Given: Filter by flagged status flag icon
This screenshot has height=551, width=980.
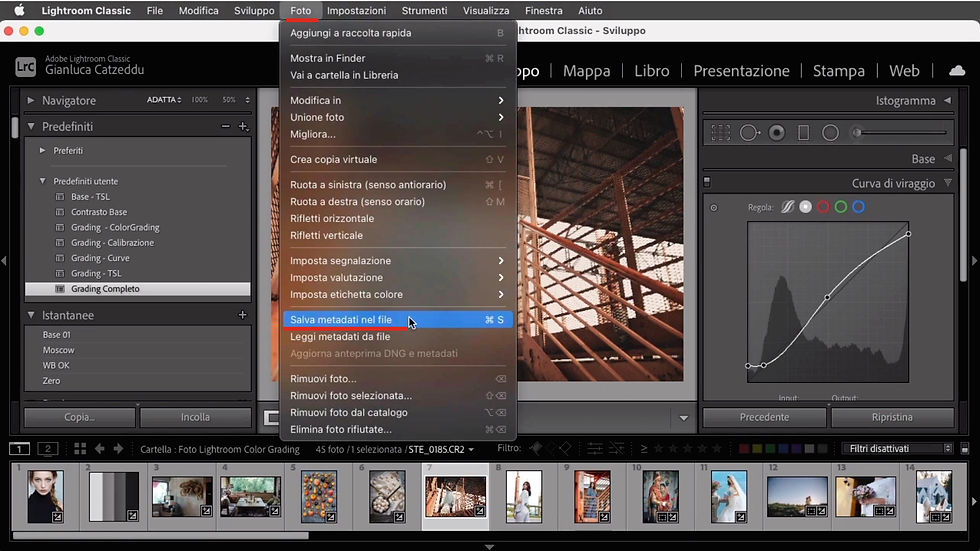Looking at the screenshot, I should click(x=536, y=448).
